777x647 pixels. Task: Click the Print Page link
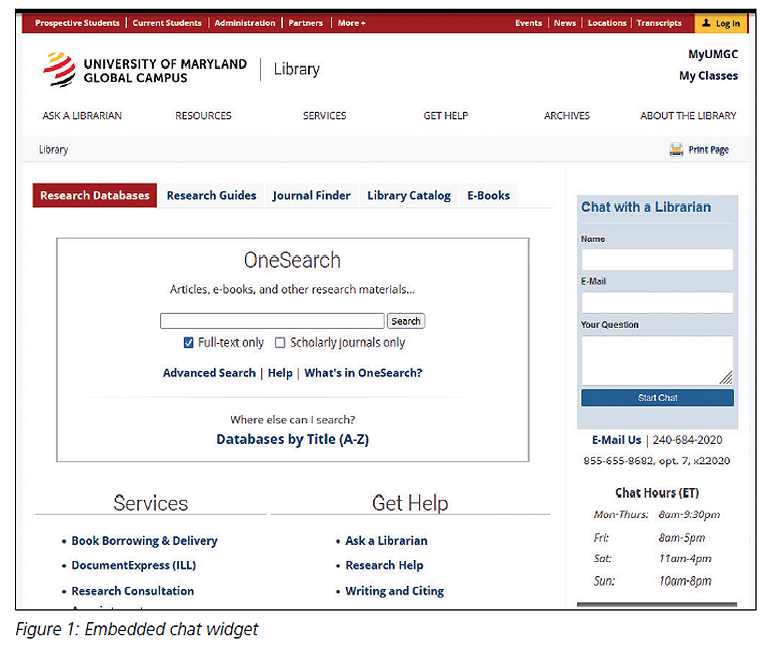click(x=708, y=150)
